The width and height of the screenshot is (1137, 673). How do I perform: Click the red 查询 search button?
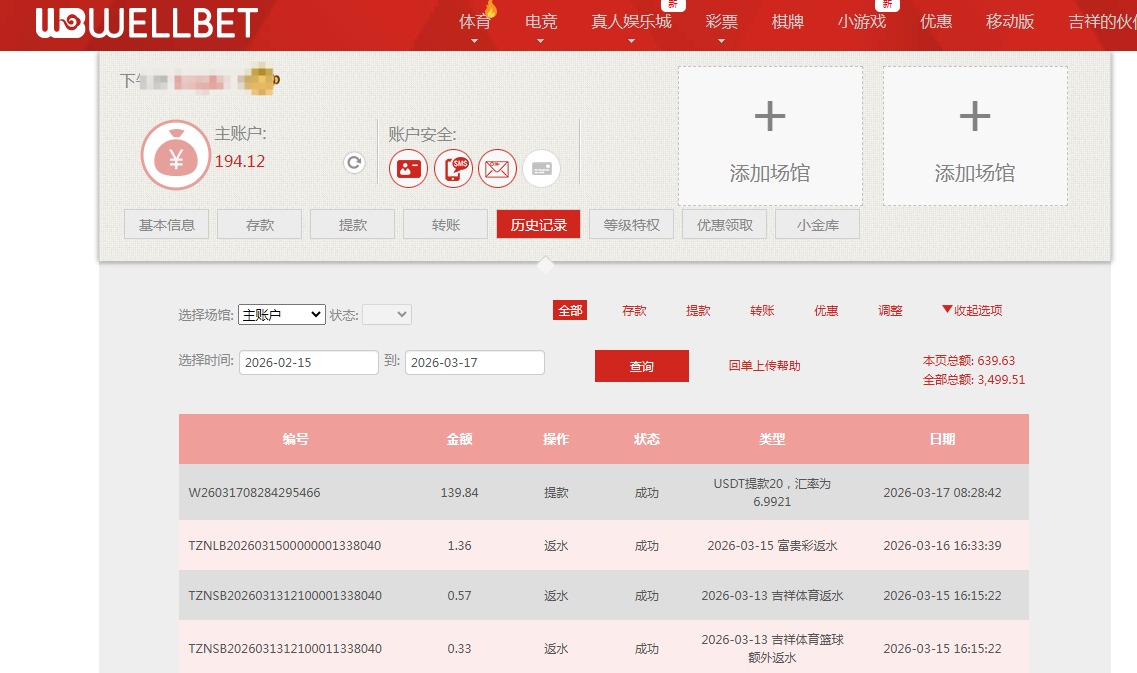641,365
